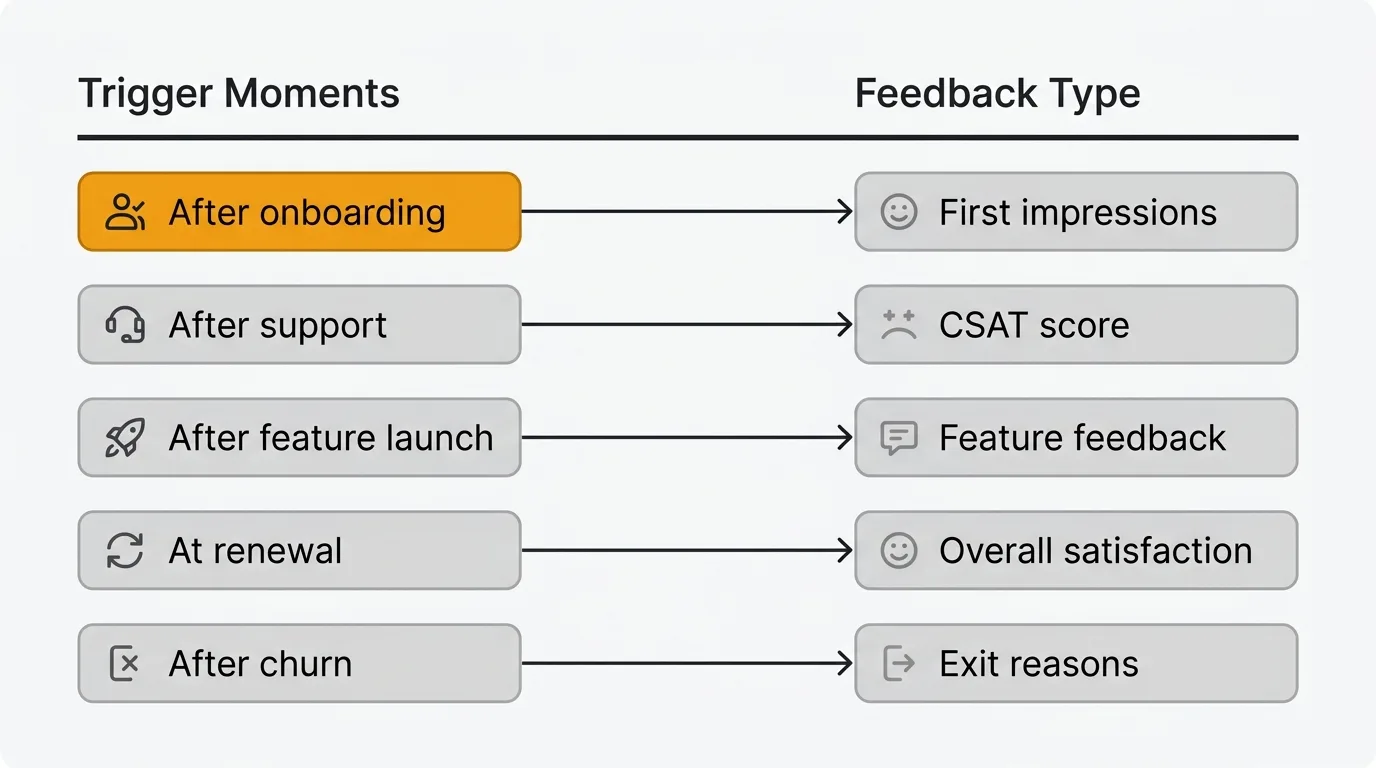Open the First impressions text label
The height and width of the screenshot is (768, 1376).
[1077, 212]
